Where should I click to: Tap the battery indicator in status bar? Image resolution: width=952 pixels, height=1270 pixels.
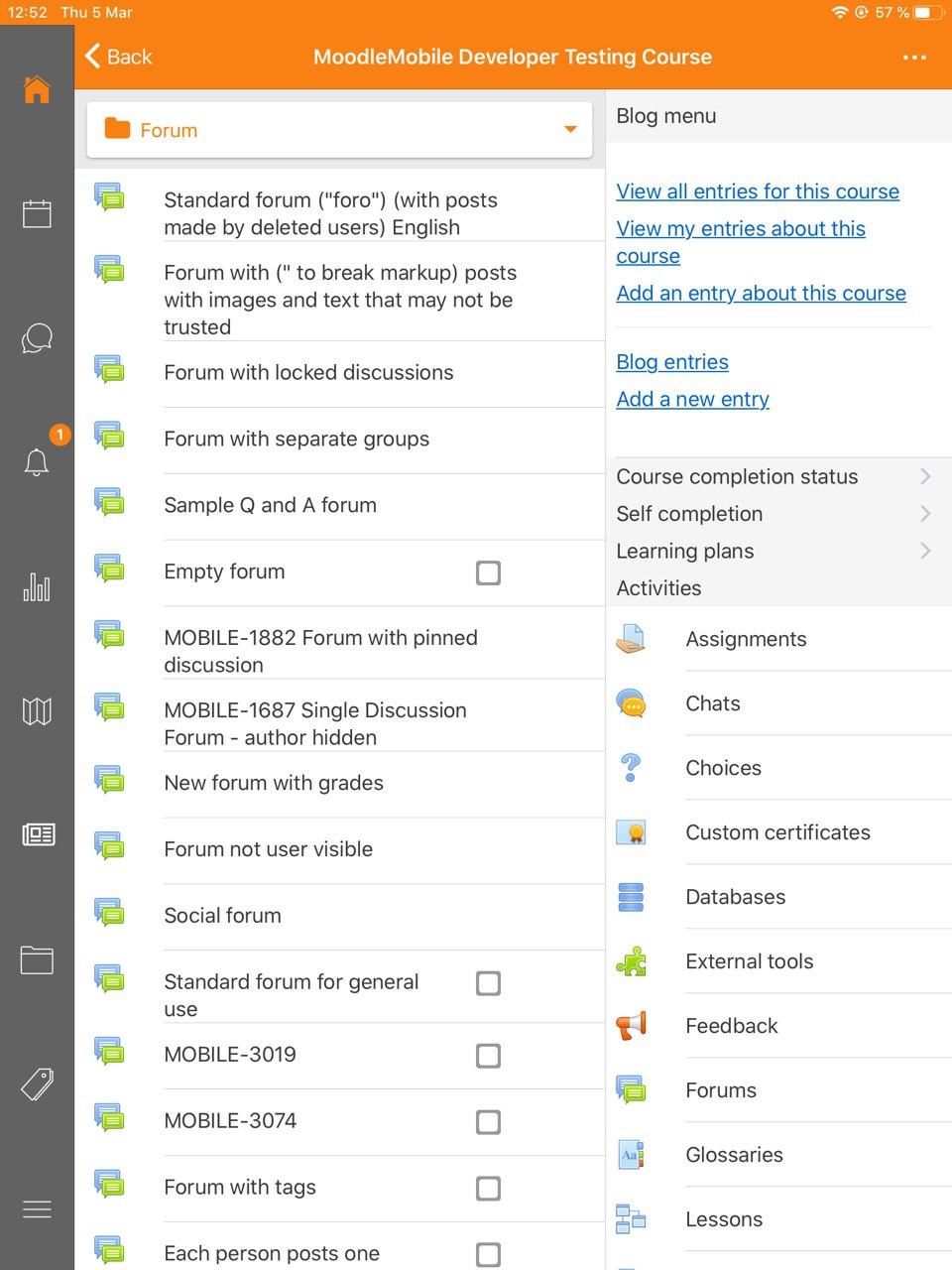[x=928, y=13]
